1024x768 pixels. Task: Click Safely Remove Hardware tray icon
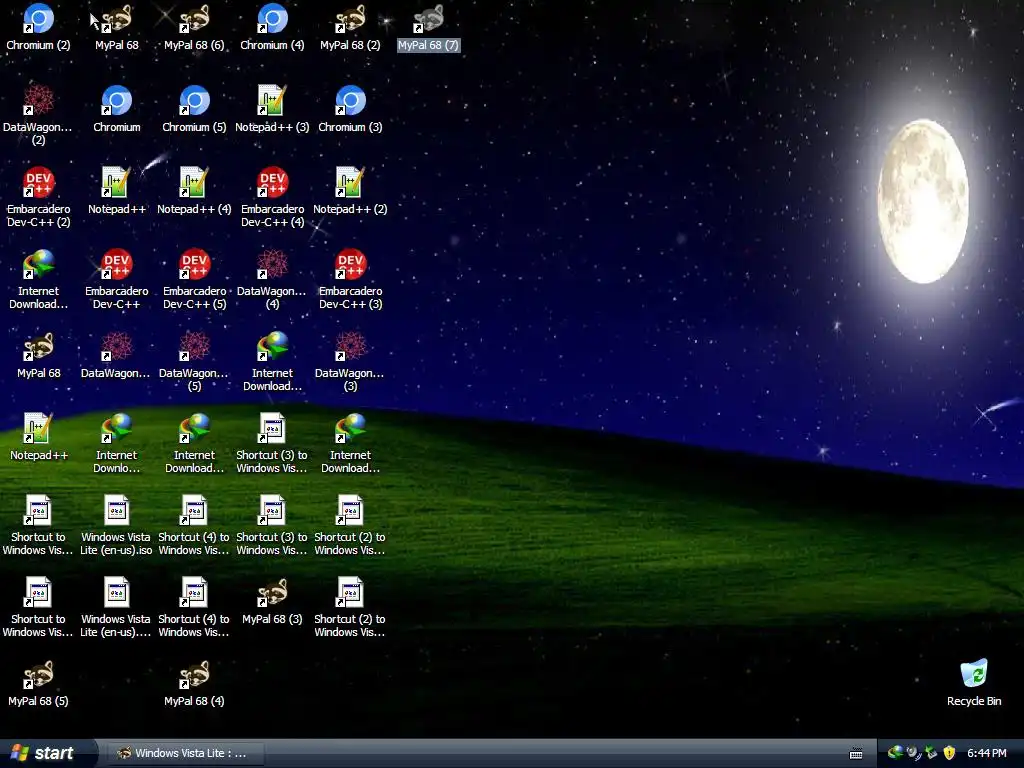click(x=931, y=753)
